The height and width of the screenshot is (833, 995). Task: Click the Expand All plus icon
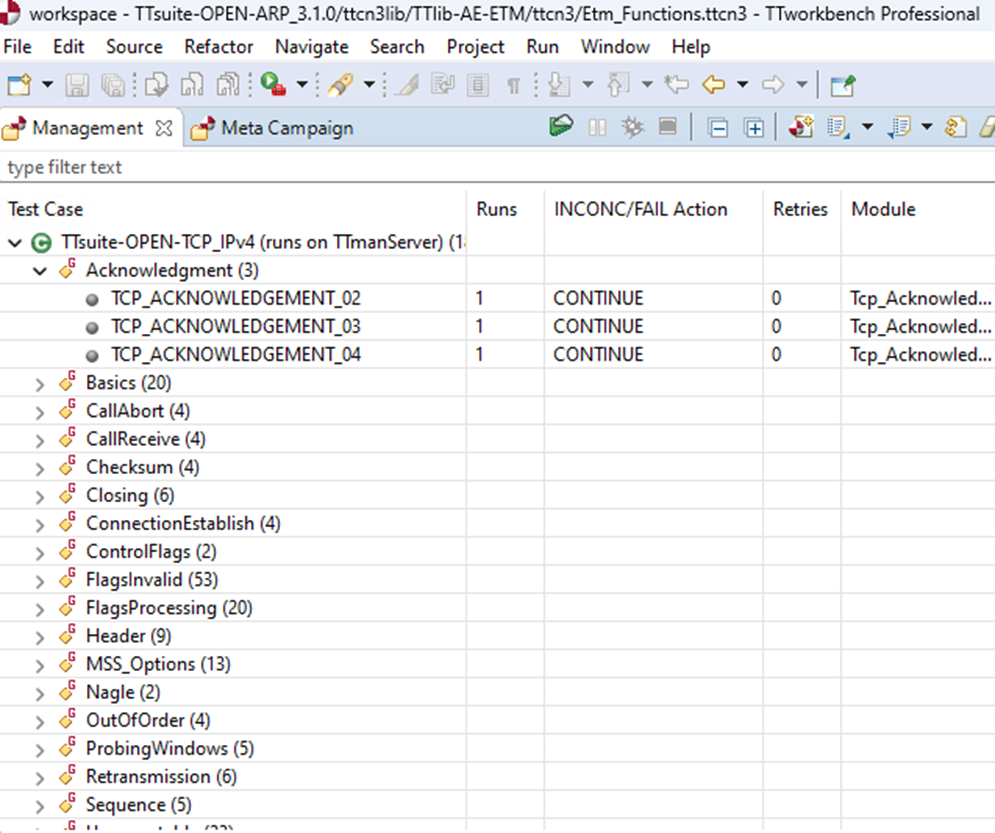point(754,128)
